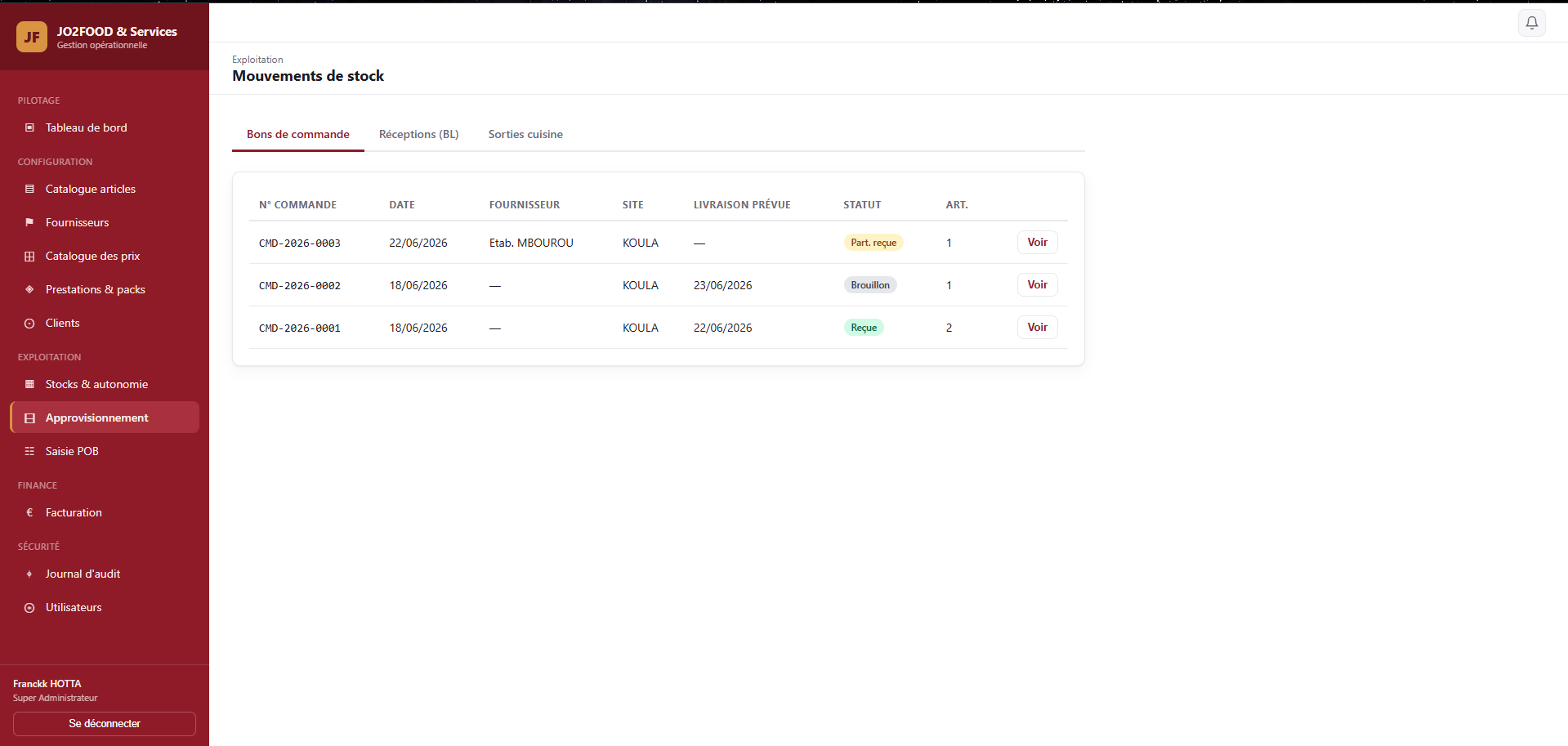
Task: Click Voir for order CMD-2026-0002
Action: [1037, 284]
